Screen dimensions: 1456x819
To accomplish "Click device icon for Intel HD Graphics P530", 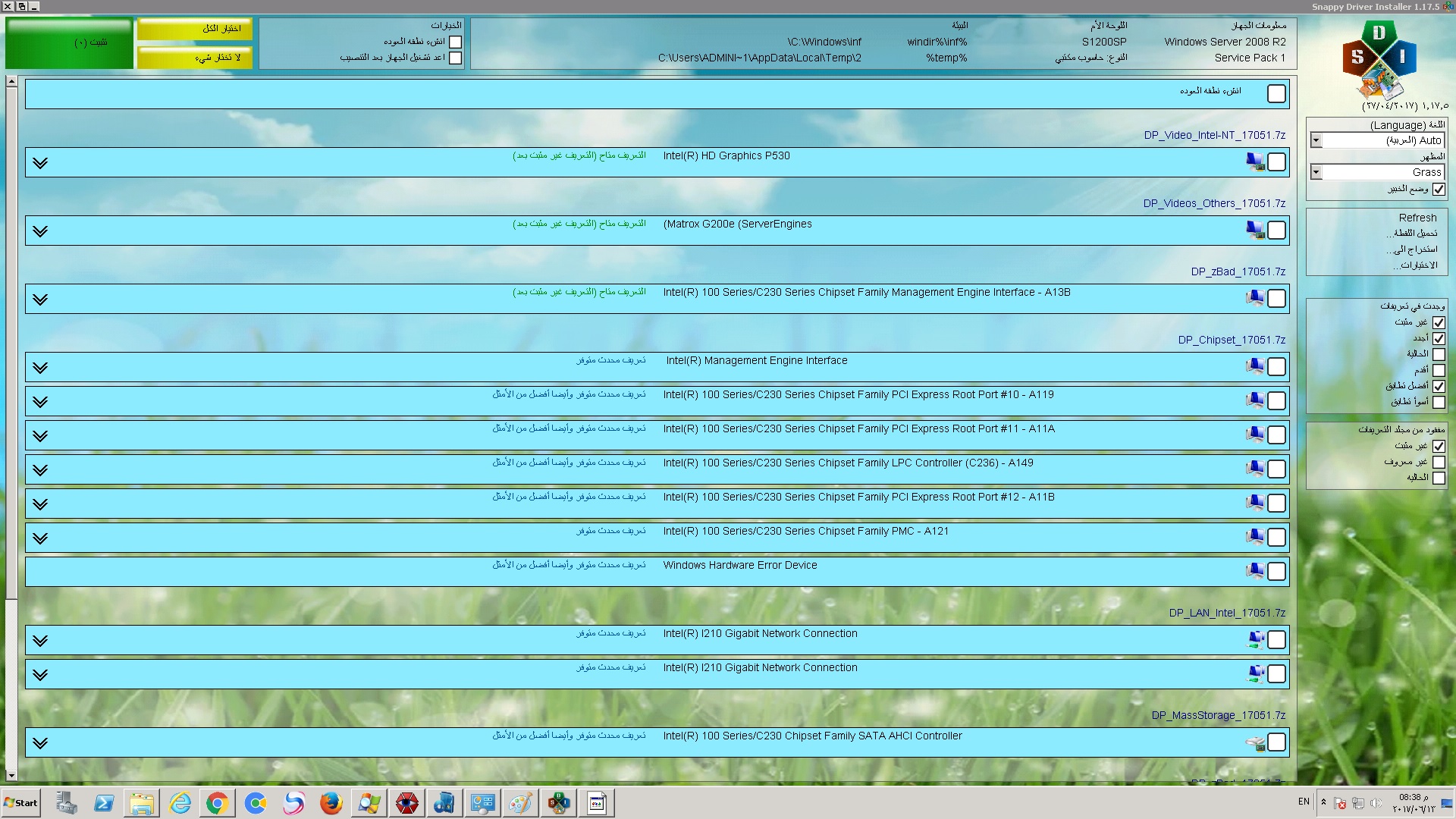I will [1255, 162].
